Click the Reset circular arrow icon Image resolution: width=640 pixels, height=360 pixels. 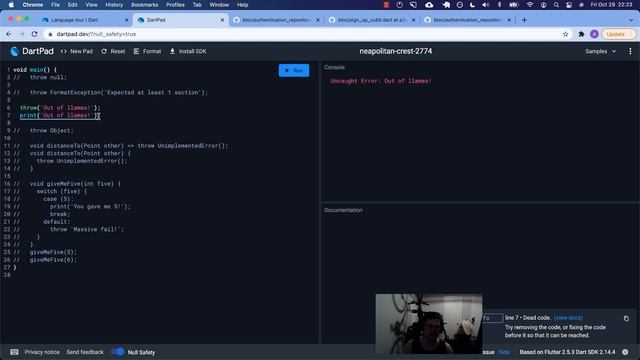pos(104,51)
